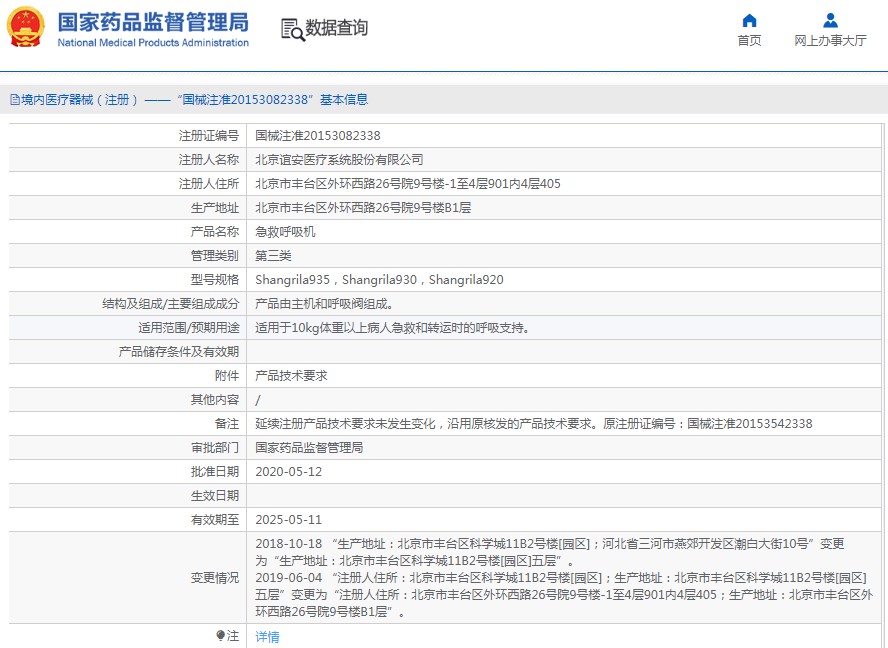Click the 其他内容 row label
The width and height of the screenshot is (888, 648).
pyautogui.click(x=215, y=400)
